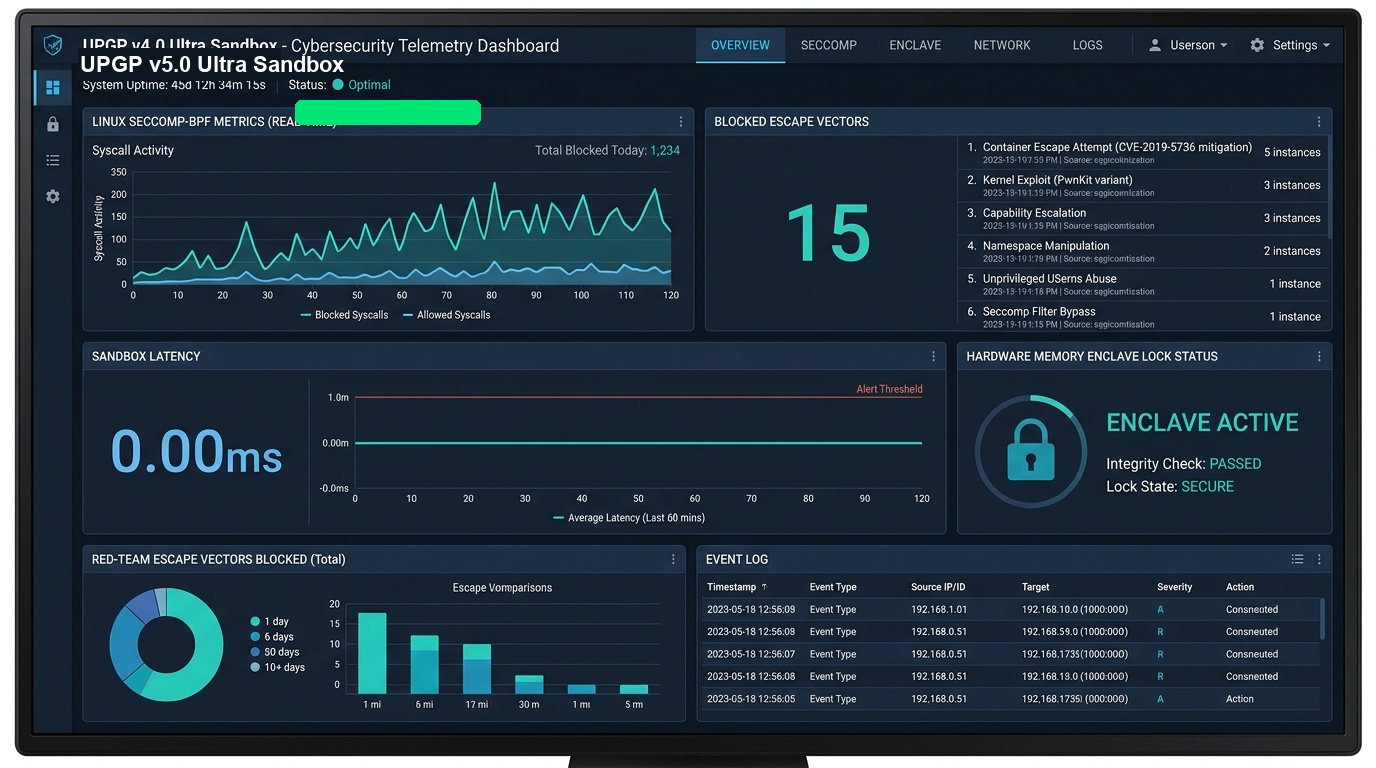The height and width of the screenshot is (768, 1376).
Task: Click the Timestamp sort arrow
Action: (765, 587)
